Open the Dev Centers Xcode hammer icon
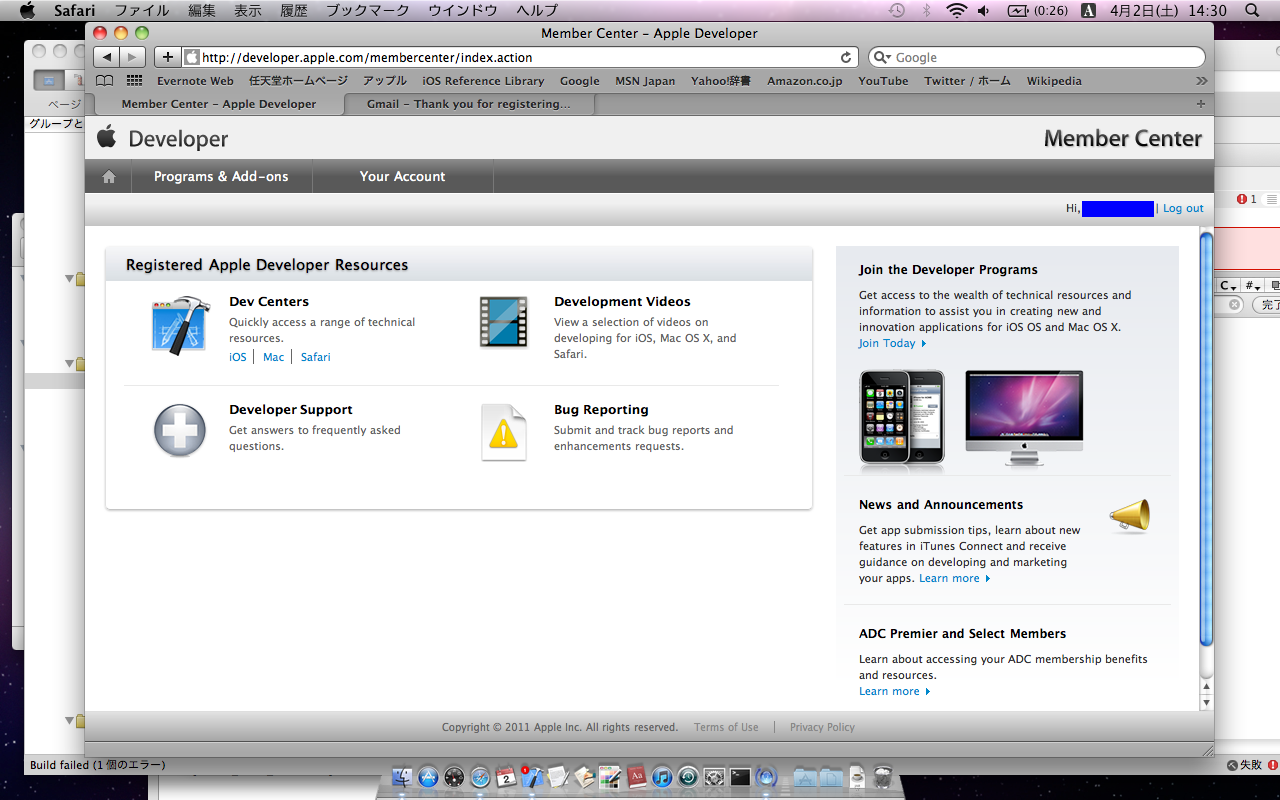 pyautogui.click(x=180, y=325)
